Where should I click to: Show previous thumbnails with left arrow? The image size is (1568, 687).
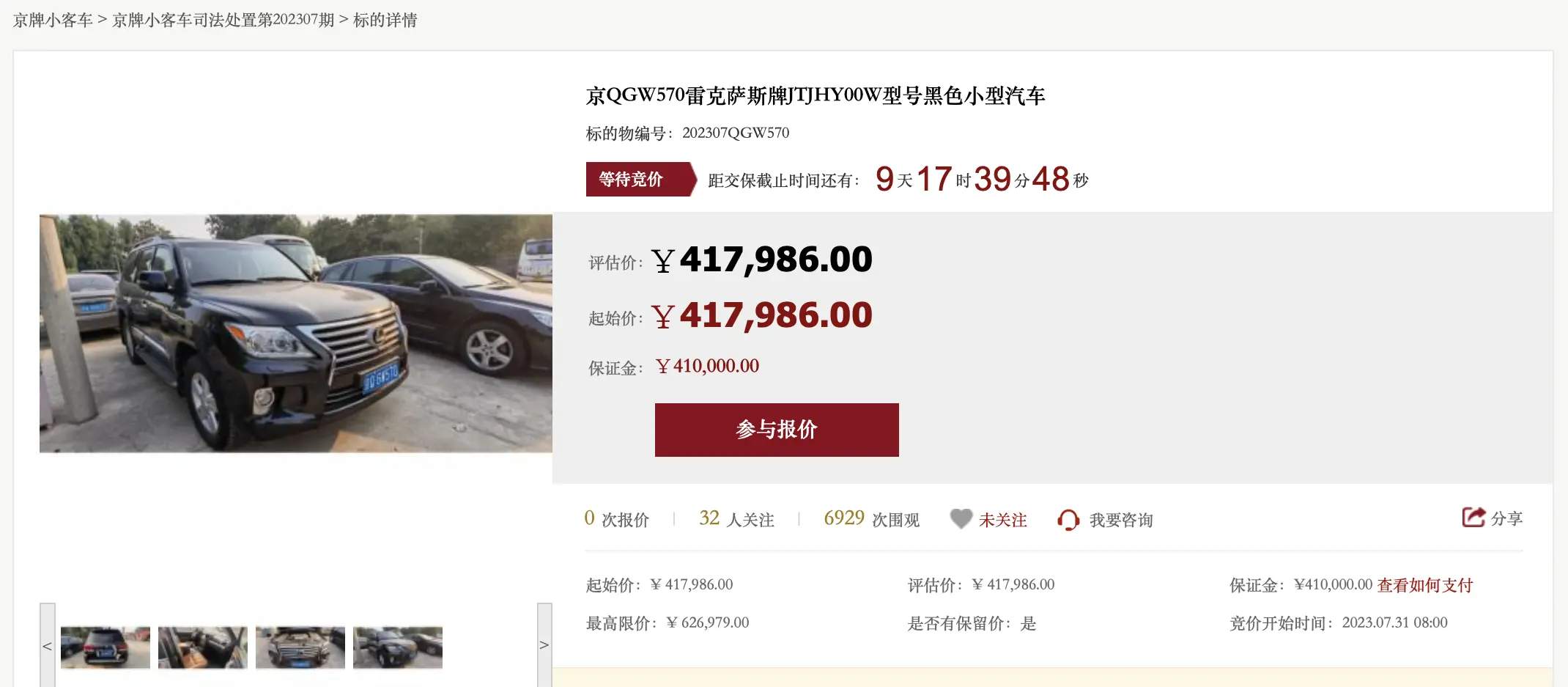coord(48,645)
